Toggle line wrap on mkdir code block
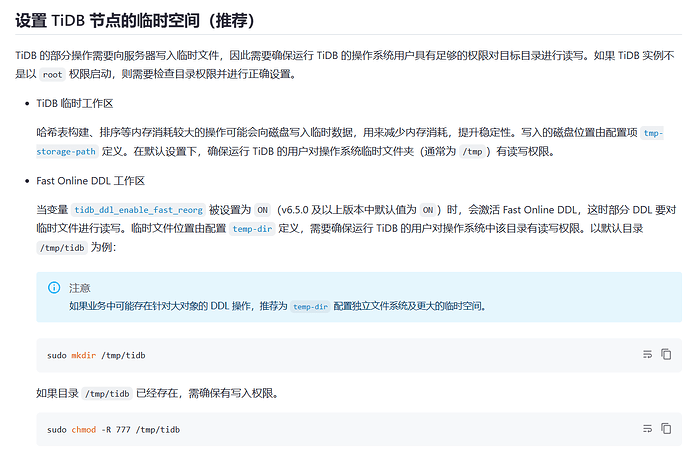Viewport: 690px width, 452px height. click(x=647, y=354)
